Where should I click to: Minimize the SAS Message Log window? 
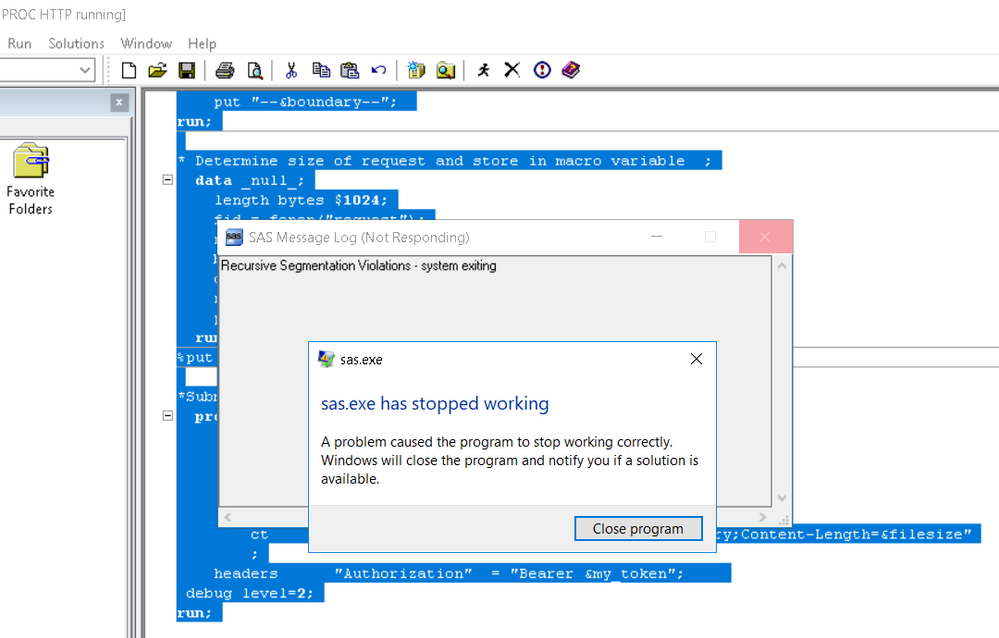[x=657, y=237]
